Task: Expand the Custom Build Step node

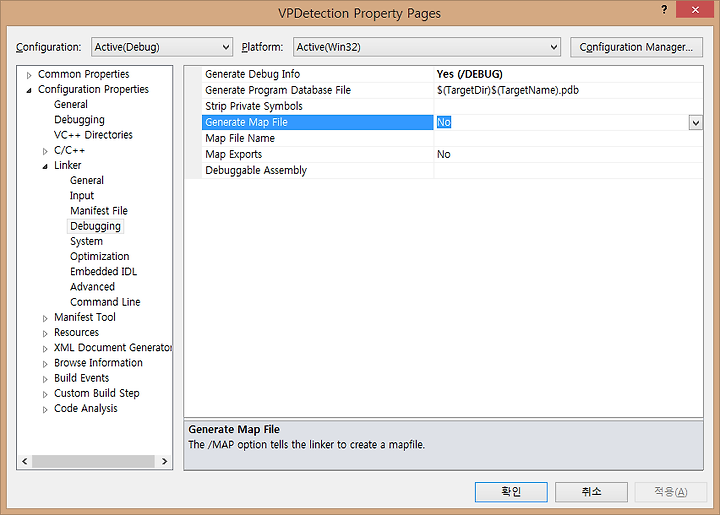Action: [x=45, y=393]
